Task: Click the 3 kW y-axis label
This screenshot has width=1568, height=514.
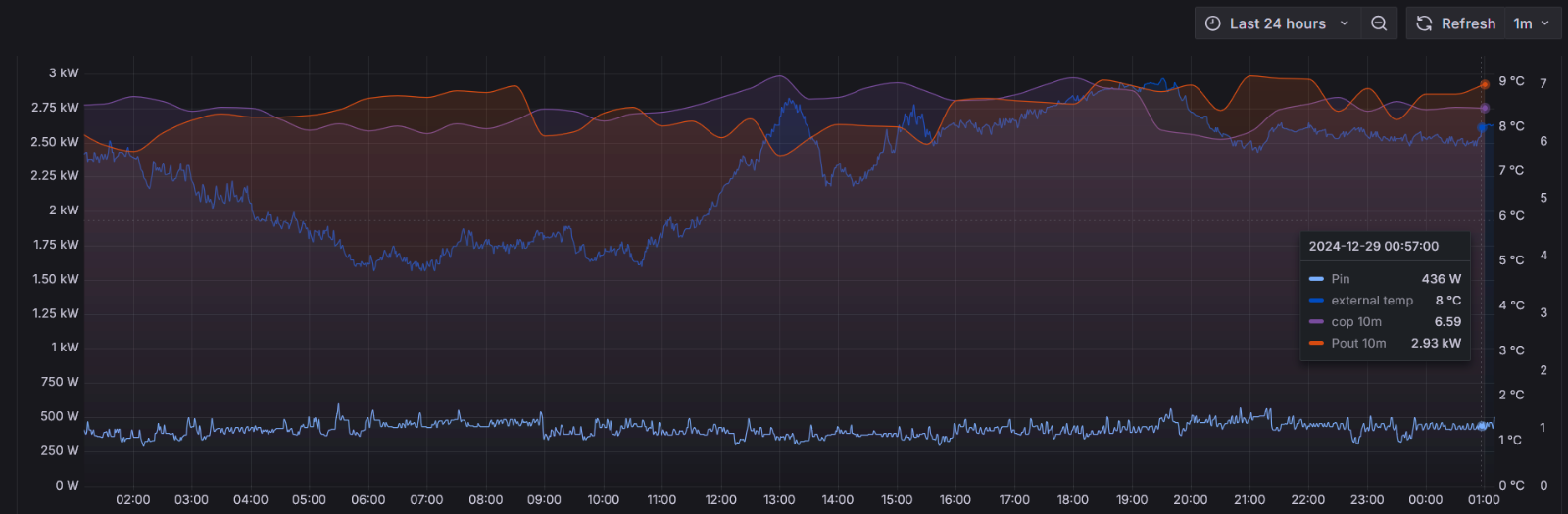Action: (64, 73)
